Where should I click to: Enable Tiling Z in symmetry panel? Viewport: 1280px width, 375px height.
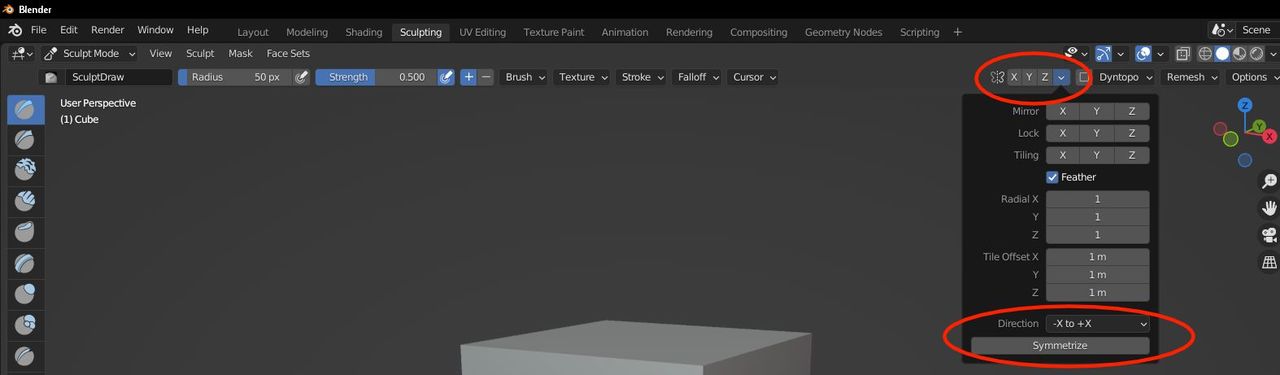point(1132,156)
